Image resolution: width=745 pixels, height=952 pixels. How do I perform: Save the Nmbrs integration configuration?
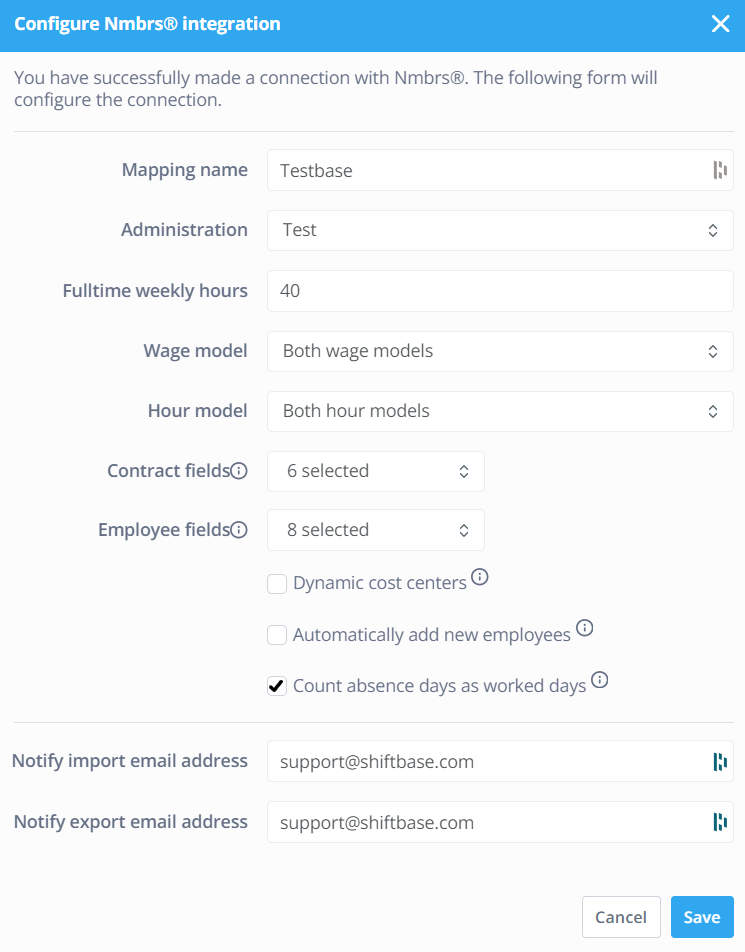point(702,916)
